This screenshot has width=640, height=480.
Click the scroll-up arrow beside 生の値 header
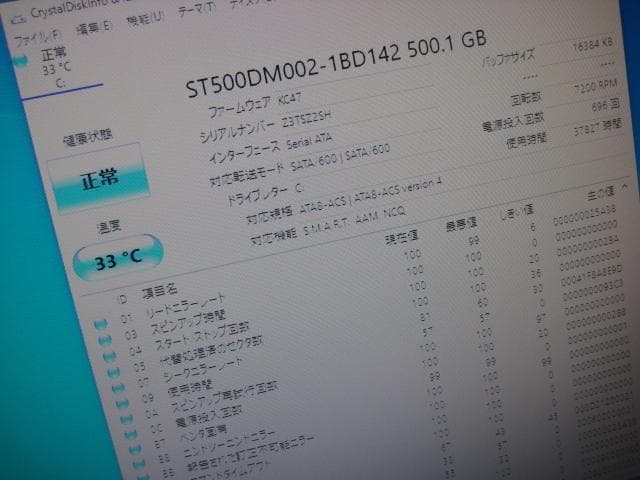point(625,187)
